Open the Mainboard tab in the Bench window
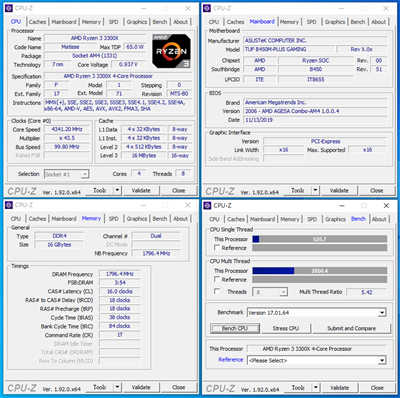The height and width of the screenshot is (398, 400). [262, 219]
